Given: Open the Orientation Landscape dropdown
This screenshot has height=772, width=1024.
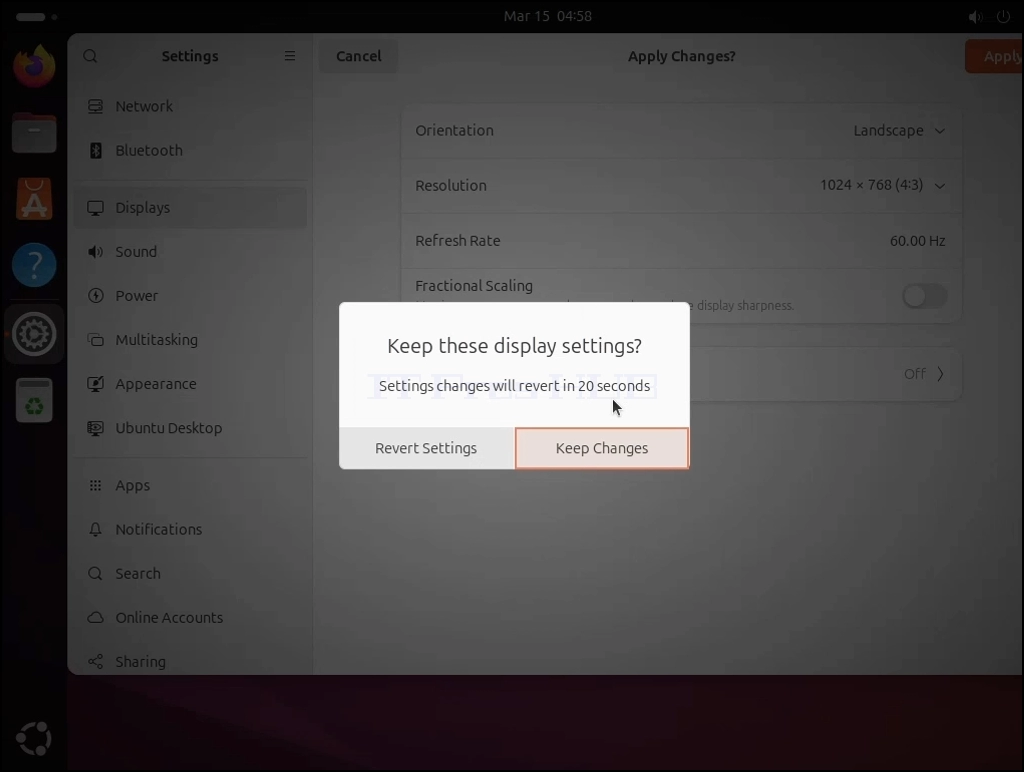Looking at the screenshot, I should 899,131.
